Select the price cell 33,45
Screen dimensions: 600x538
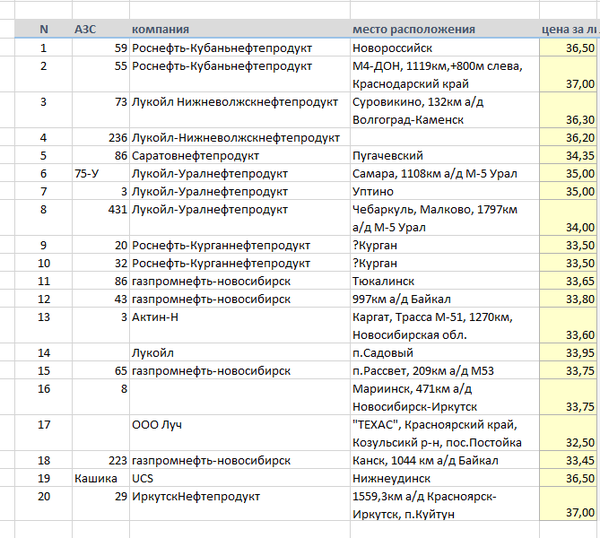[568, 460]
